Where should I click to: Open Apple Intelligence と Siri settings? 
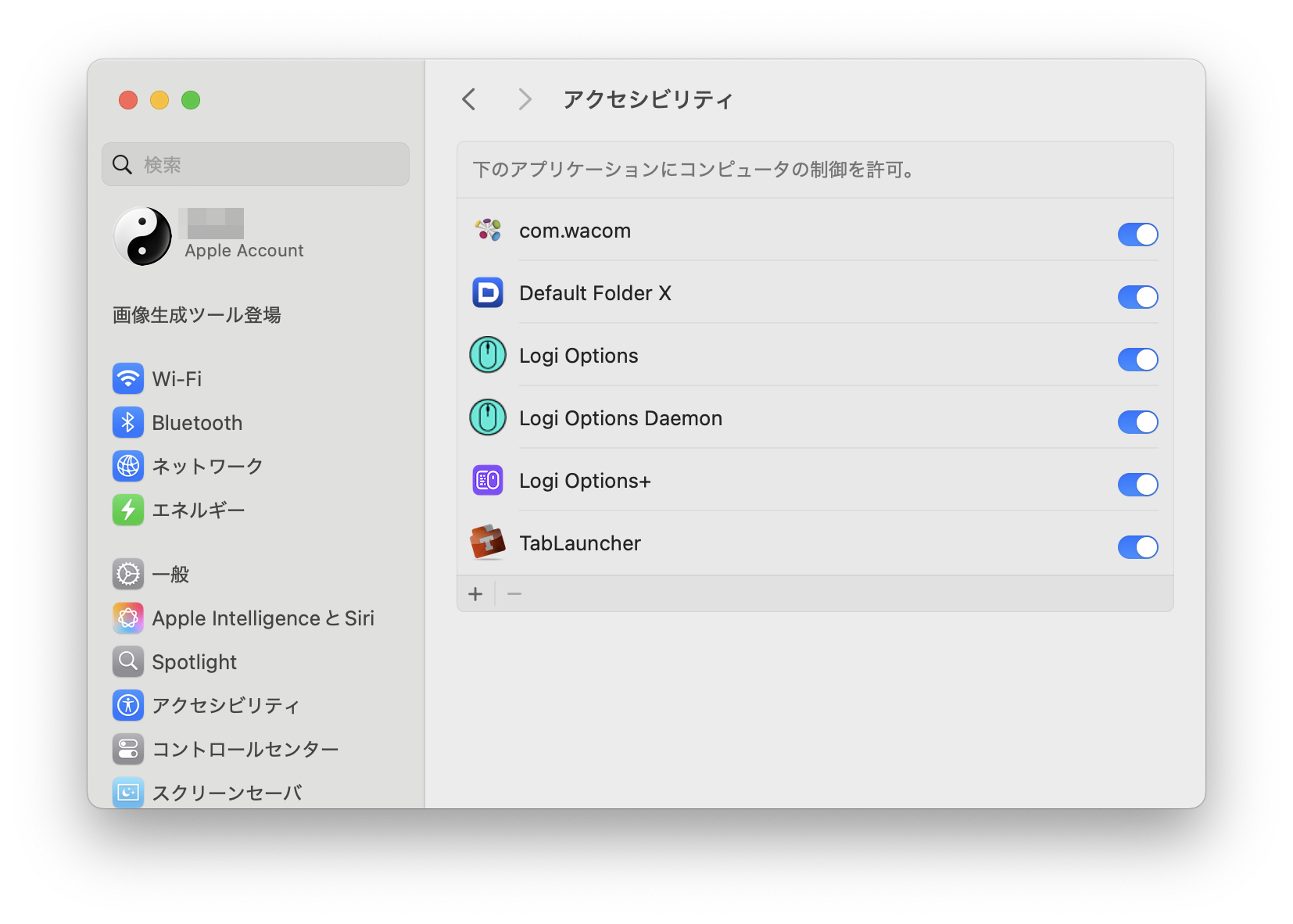(x=263, y=618)
